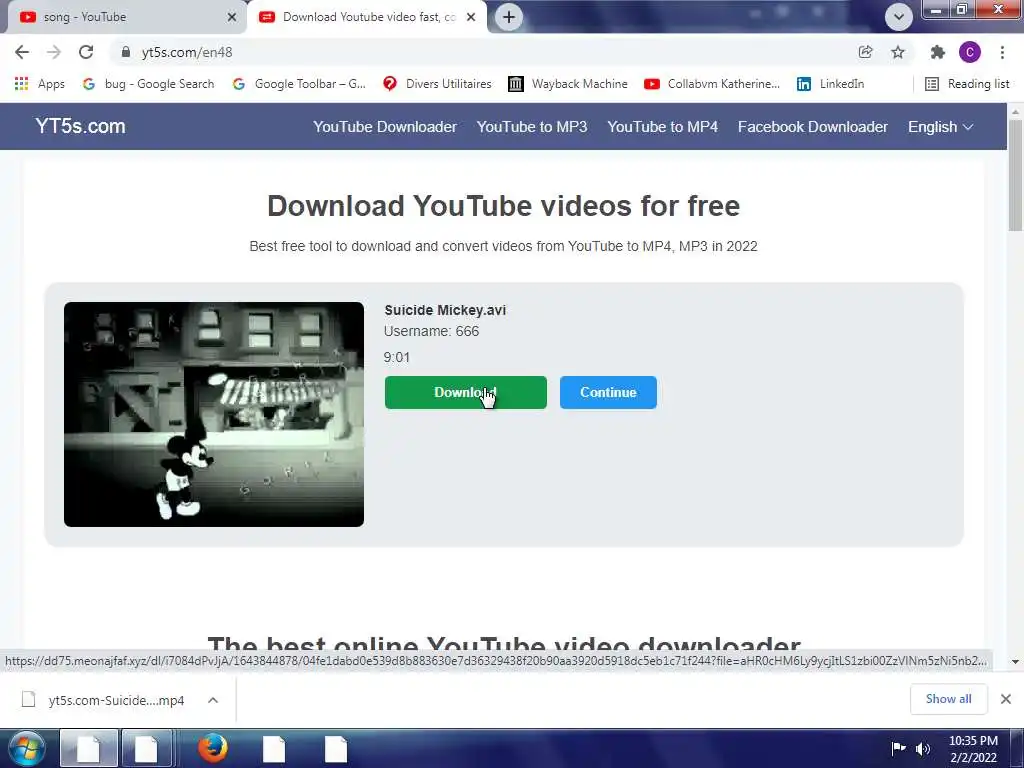Select the first taskbar document window
1024x768 pixels.
[89, 748]
